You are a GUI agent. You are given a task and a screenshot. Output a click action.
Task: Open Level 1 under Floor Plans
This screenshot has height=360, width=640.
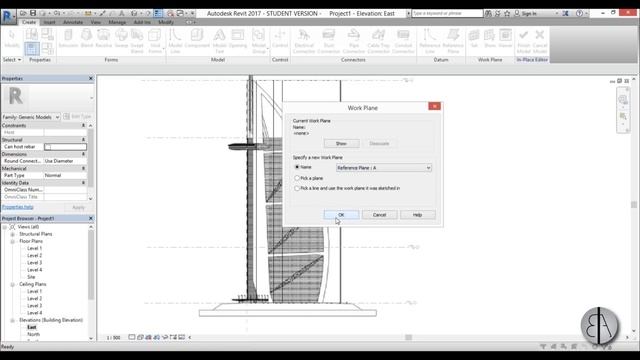(x=35, y=248)
